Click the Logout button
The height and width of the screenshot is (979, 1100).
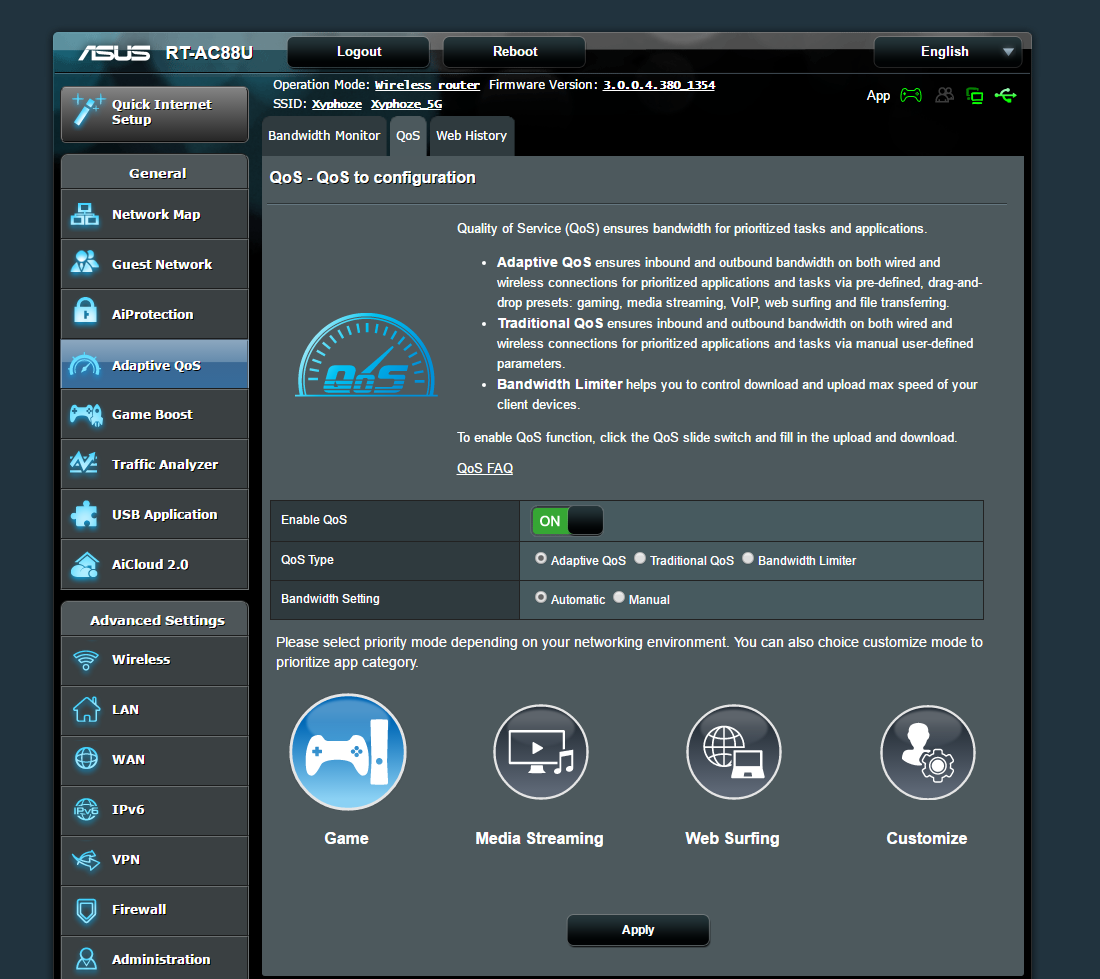pos(358,52)
